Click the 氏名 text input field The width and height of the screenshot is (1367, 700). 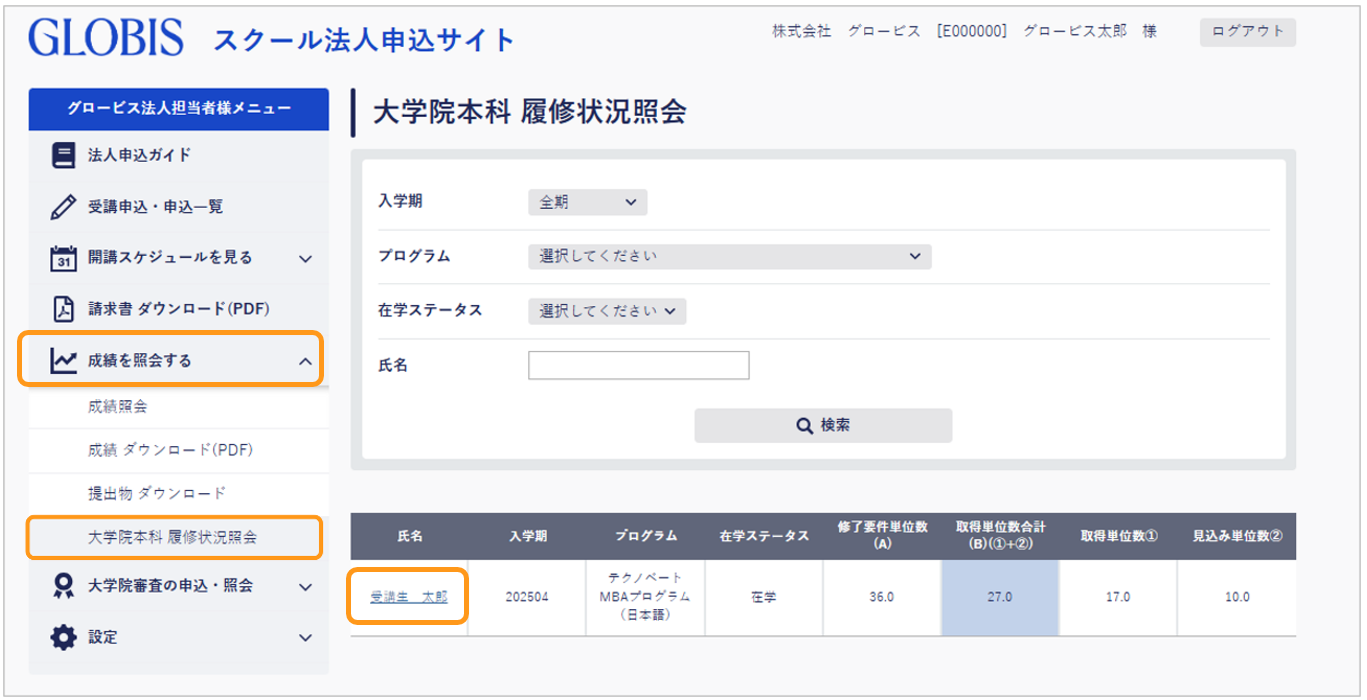pos(639,365)
